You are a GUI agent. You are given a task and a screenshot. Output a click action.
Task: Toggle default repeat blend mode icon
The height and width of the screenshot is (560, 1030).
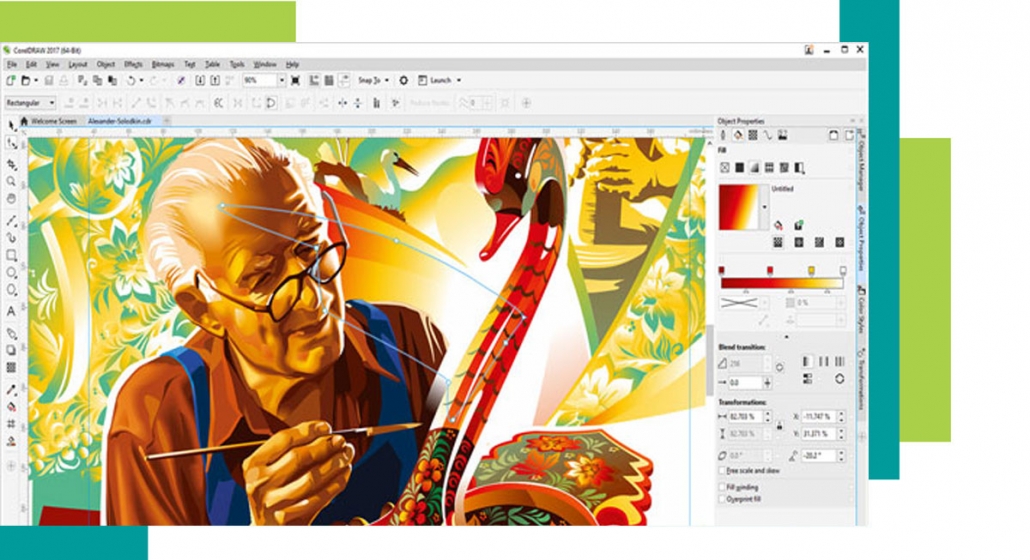807,362
